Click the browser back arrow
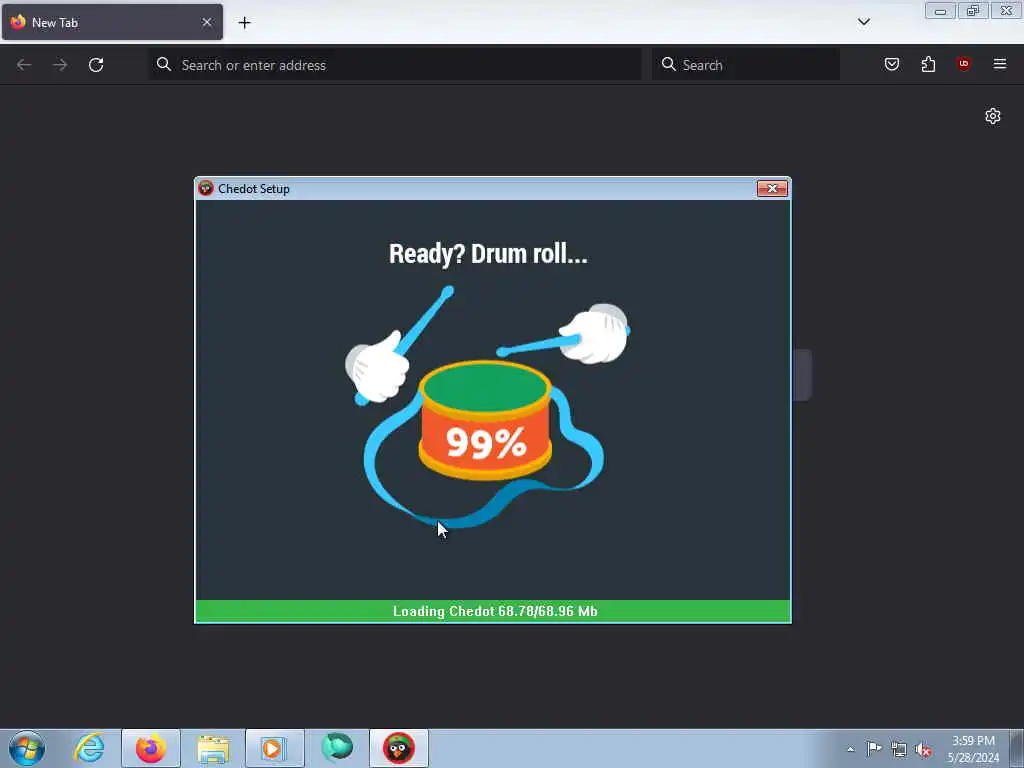The image size is (1024, 768). [24, 65]
